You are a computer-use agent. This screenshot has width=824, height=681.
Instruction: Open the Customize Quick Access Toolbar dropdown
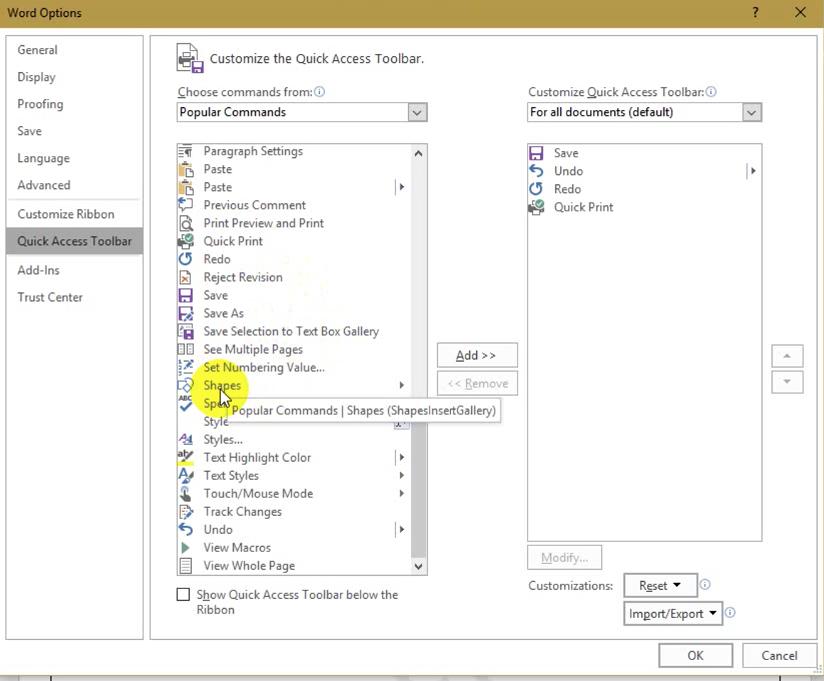click(x=751, y=112)
